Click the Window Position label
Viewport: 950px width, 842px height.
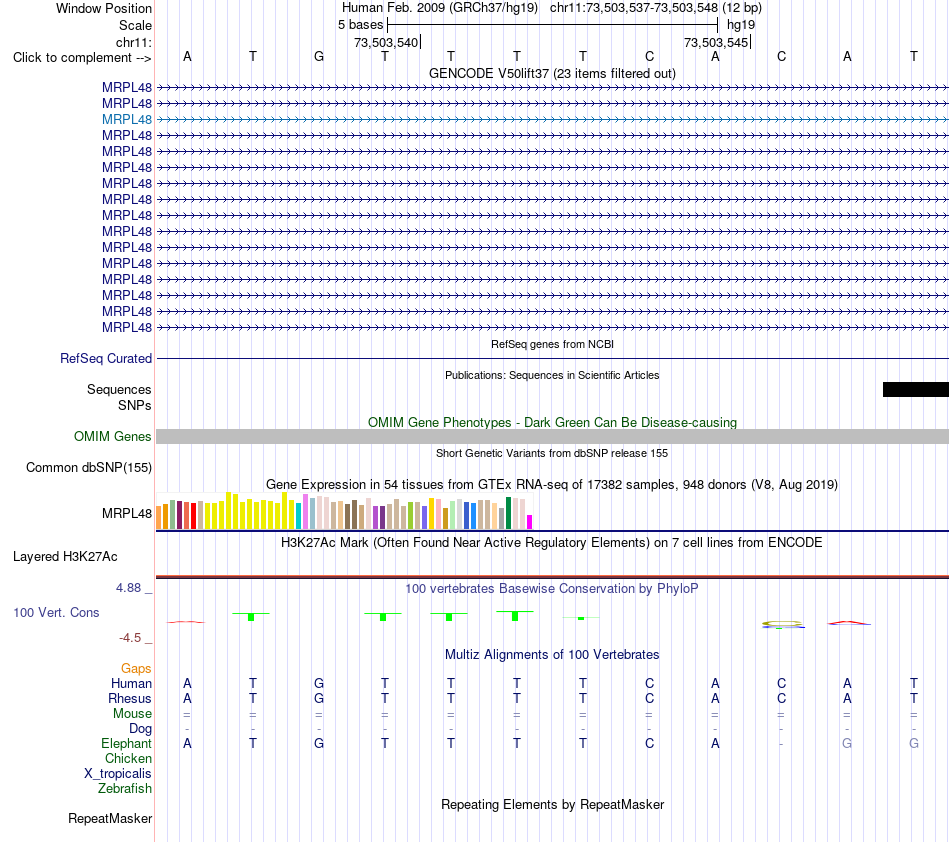tap(104, 8)
